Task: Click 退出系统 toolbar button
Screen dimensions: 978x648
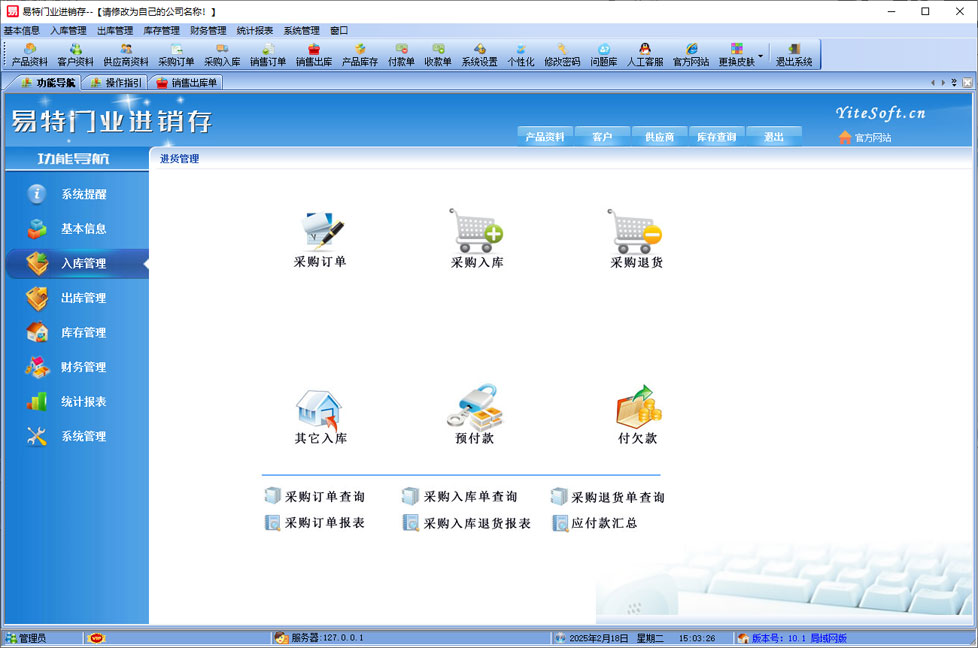Action: 794,55
